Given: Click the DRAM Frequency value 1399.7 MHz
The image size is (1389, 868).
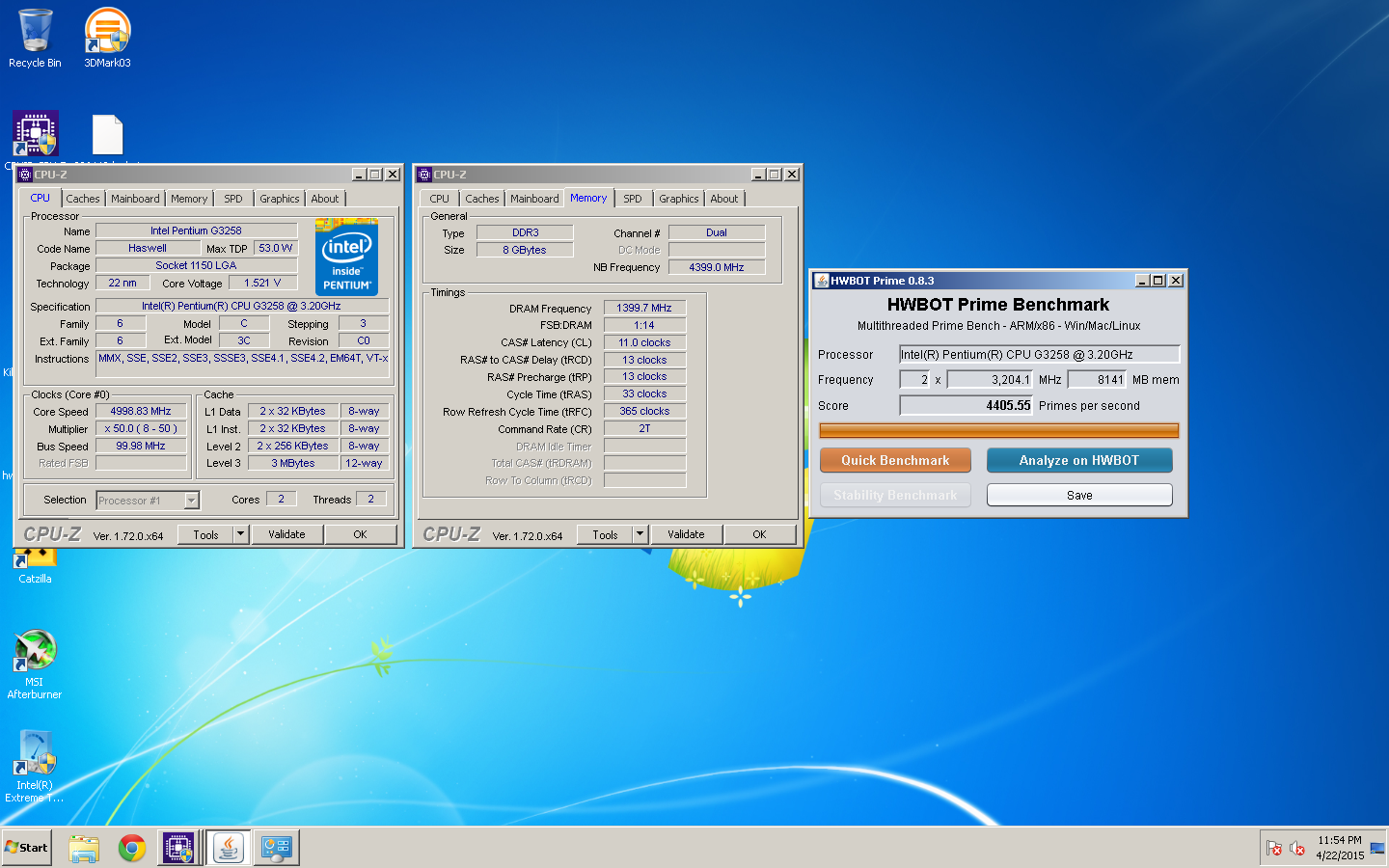Looking at the screenshot, I should pos(644,308).
